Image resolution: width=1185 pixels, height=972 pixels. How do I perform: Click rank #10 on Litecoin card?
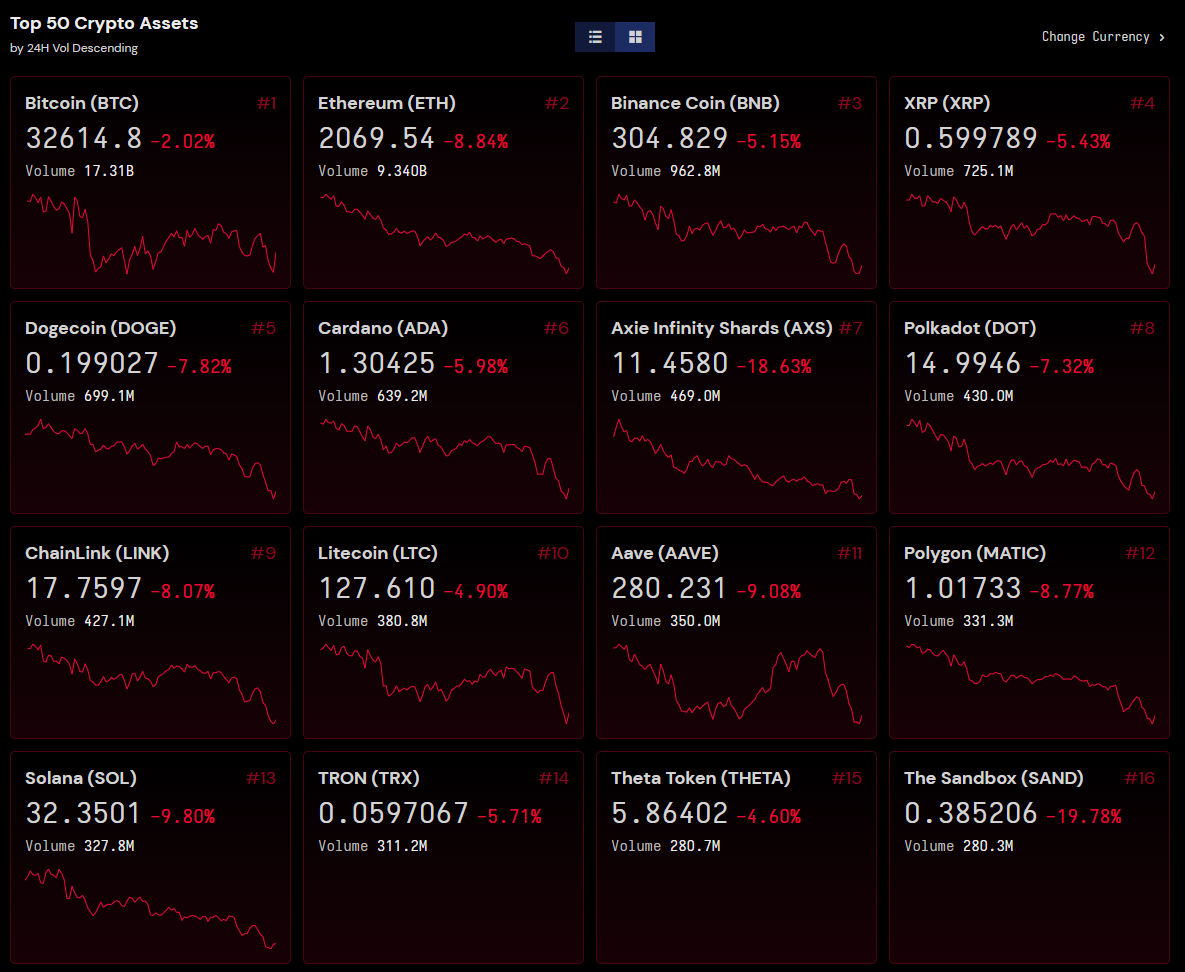(552, 553)
